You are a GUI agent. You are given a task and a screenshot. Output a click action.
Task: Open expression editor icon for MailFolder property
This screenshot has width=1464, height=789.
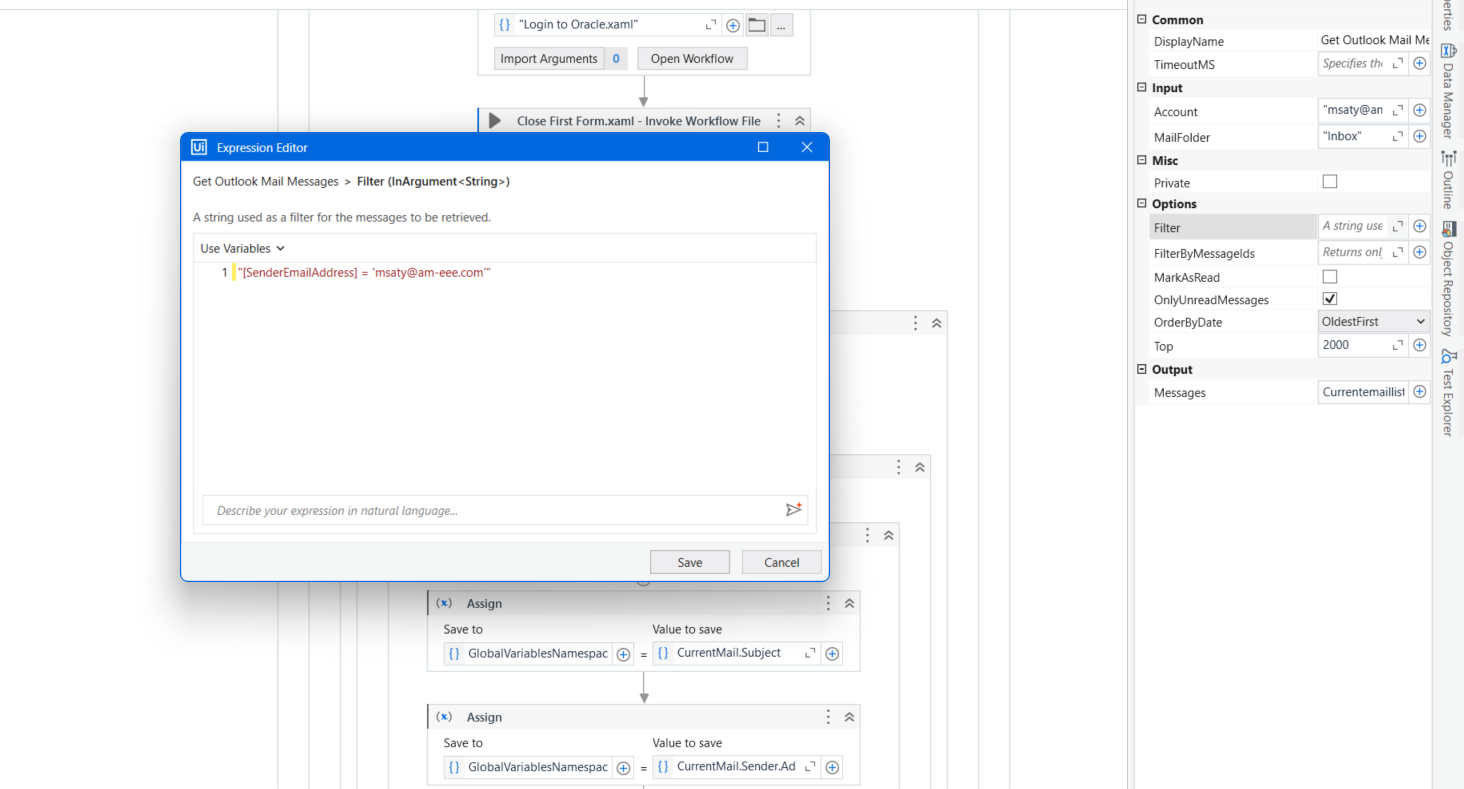1398,136
